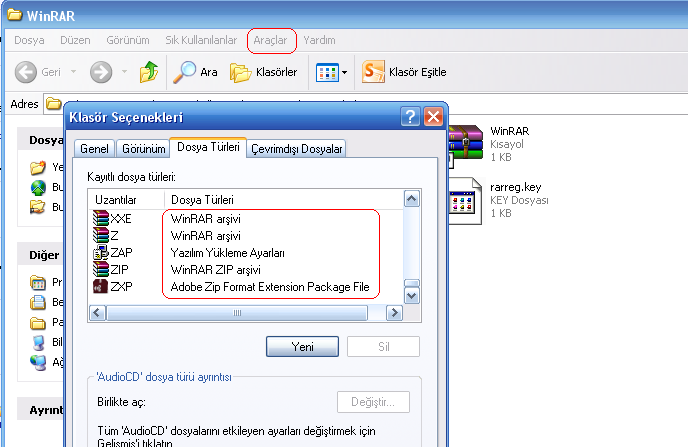Close the Klasör Seçenekleri dialog
Viewport: 688px width, 447px height.
tap(434, 117)
